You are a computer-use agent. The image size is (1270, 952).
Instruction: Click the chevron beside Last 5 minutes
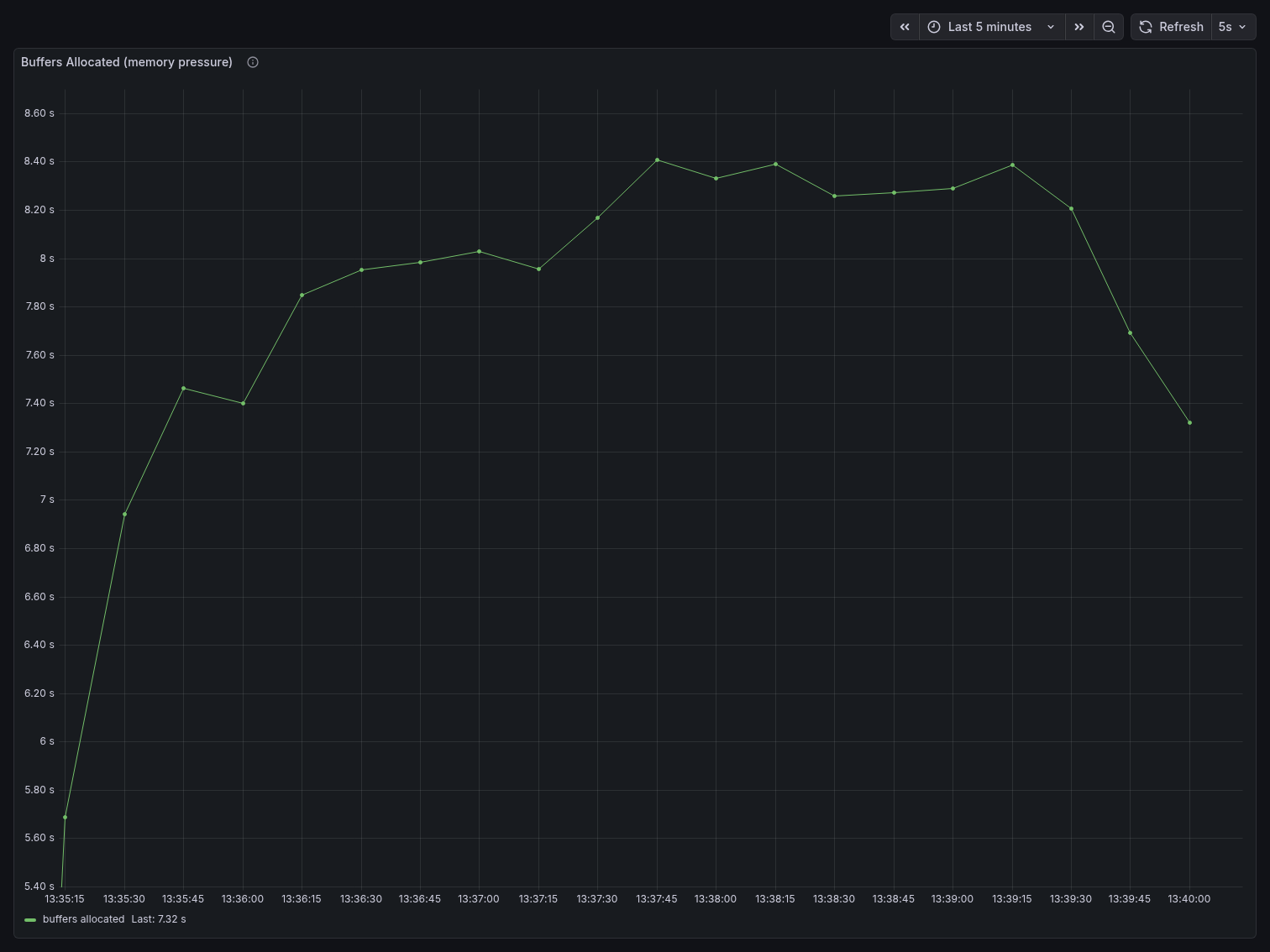pos(1051,27)
